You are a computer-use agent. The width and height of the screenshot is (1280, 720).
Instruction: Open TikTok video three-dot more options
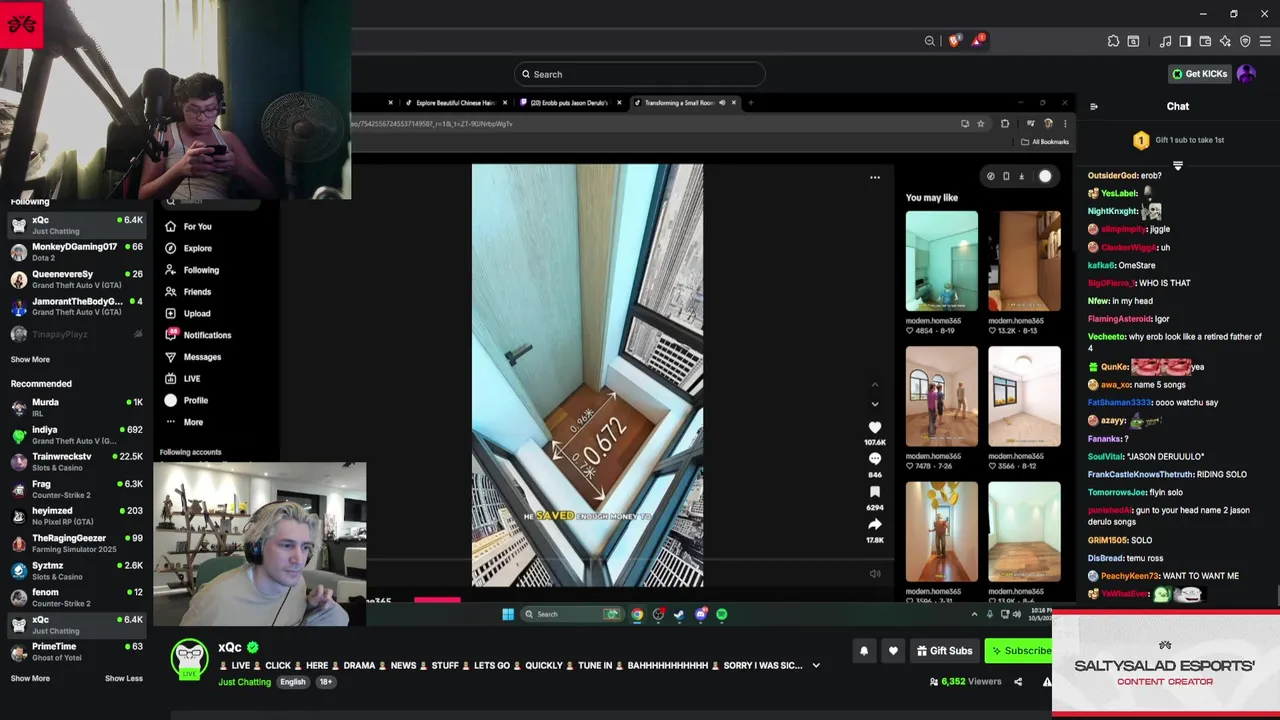click(x=875, y=178)
